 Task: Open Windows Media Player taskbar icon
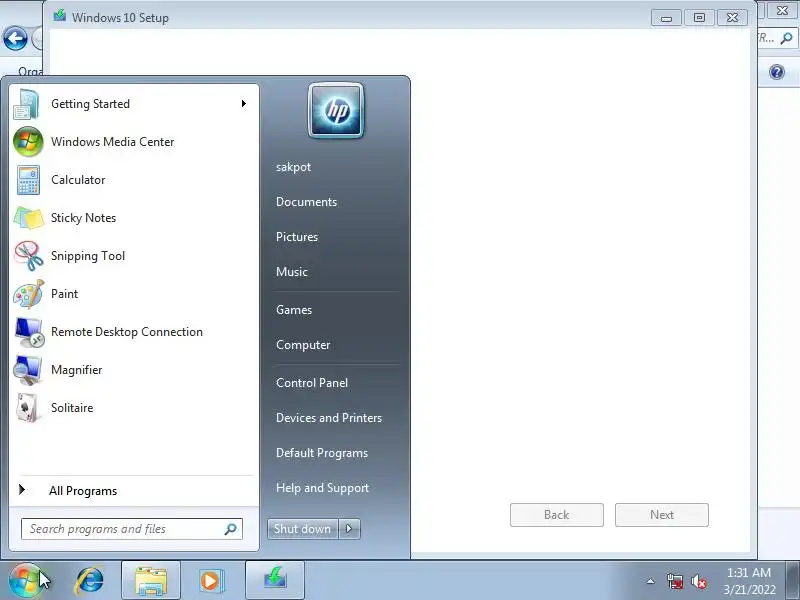click(x=210, y=581)
